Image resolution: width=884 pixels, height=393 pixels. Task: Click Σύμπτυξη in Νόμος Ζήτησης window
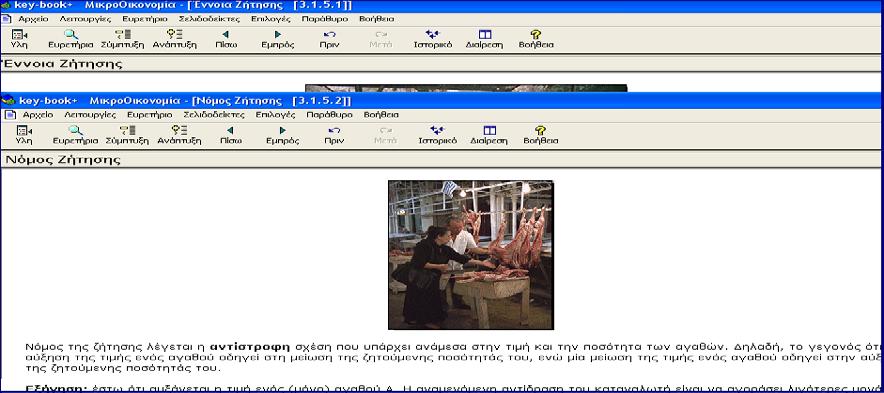click(x=127, y=135)
